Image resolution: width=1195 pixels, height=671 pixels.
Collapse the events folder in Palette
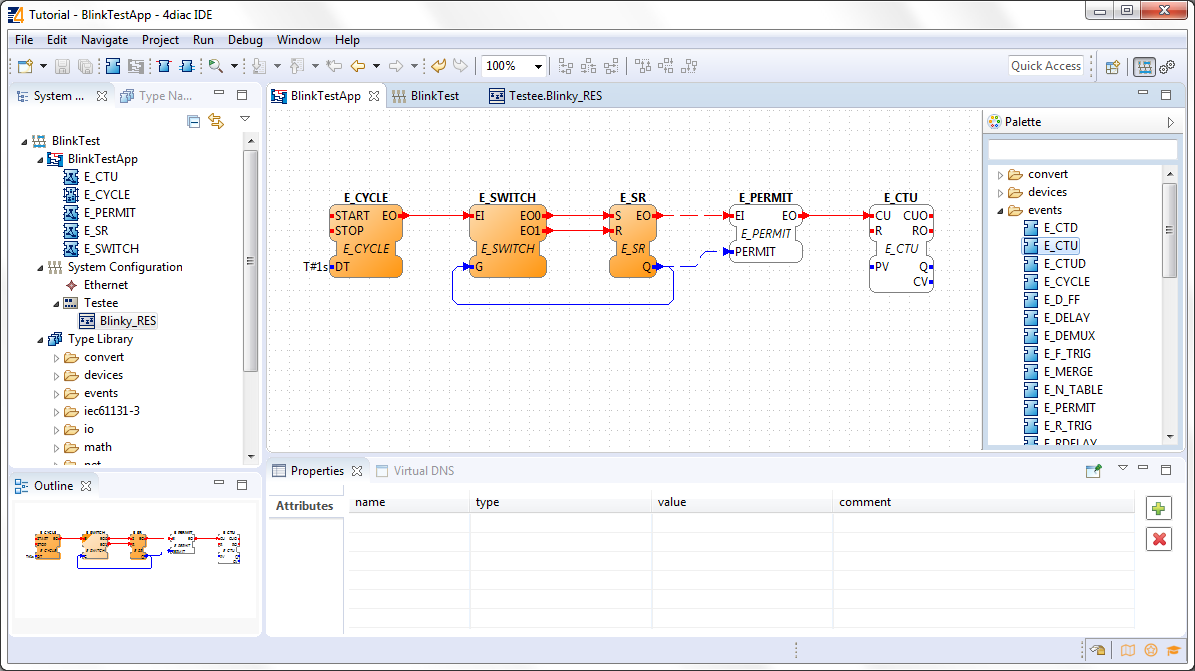point(1000,210)
